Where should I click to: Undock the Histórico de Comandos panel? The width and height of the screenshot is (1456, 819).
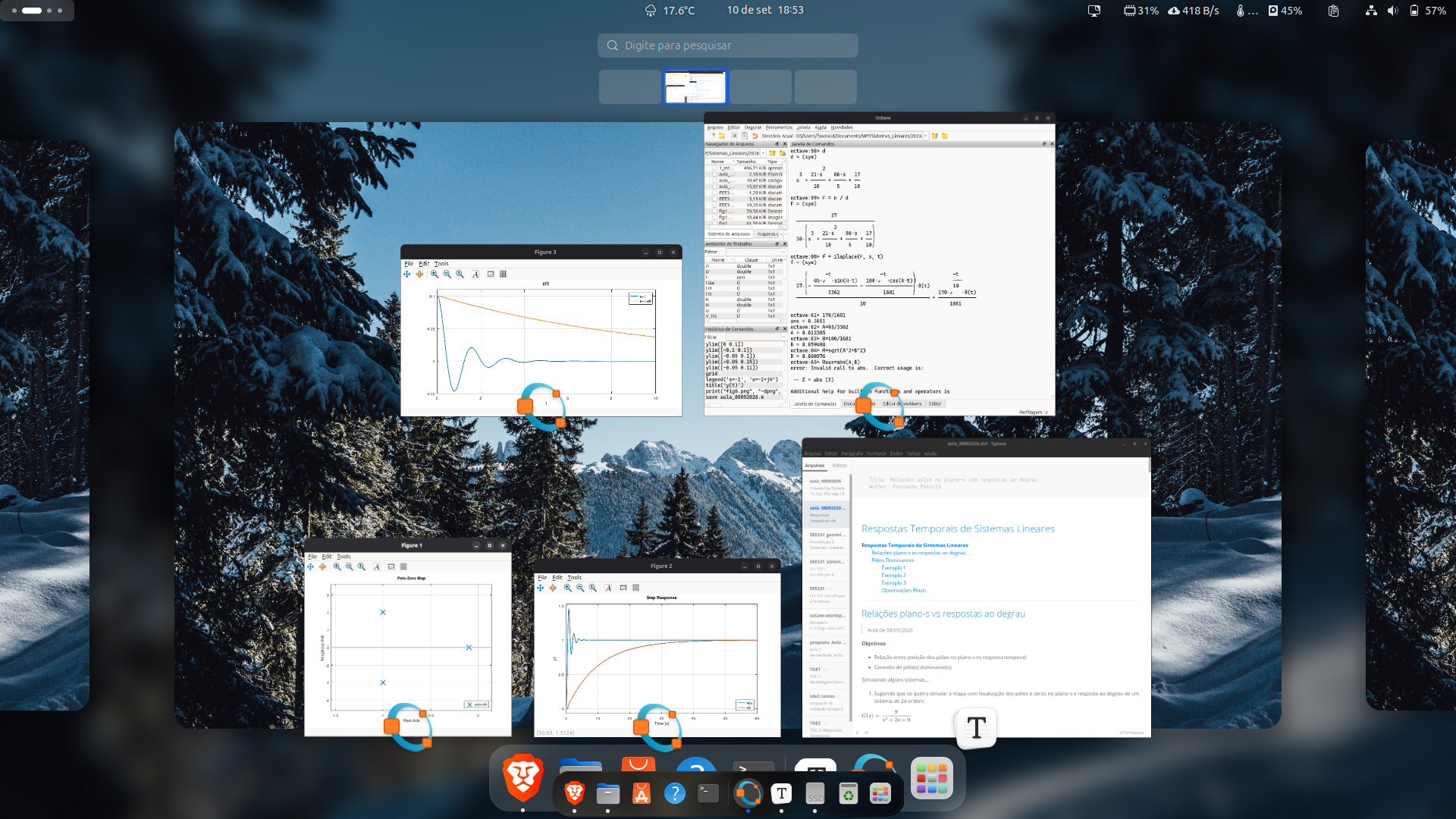coord(777,329)
